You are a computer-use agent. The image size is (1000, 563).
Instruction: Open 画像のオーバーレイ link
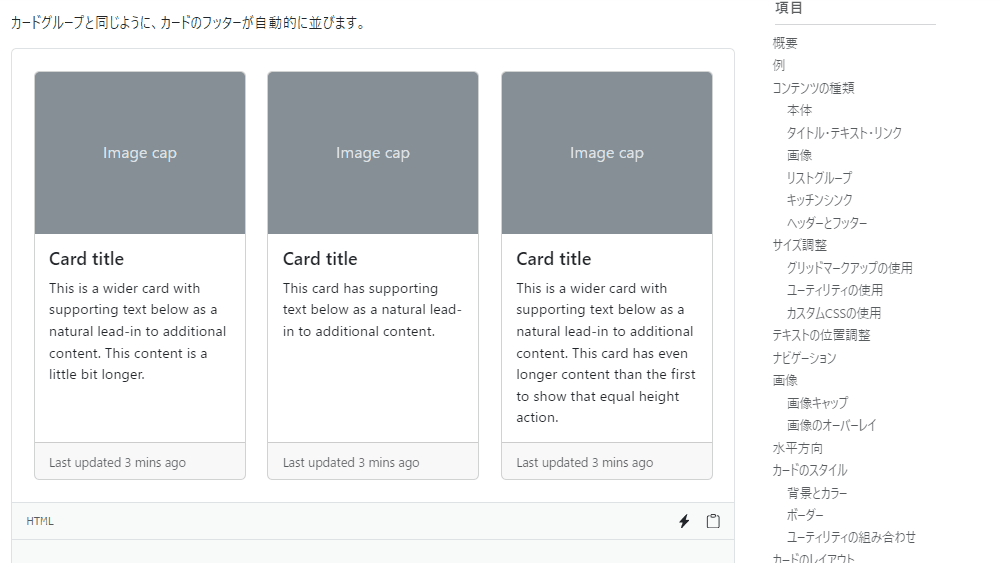tap(831, 425)
